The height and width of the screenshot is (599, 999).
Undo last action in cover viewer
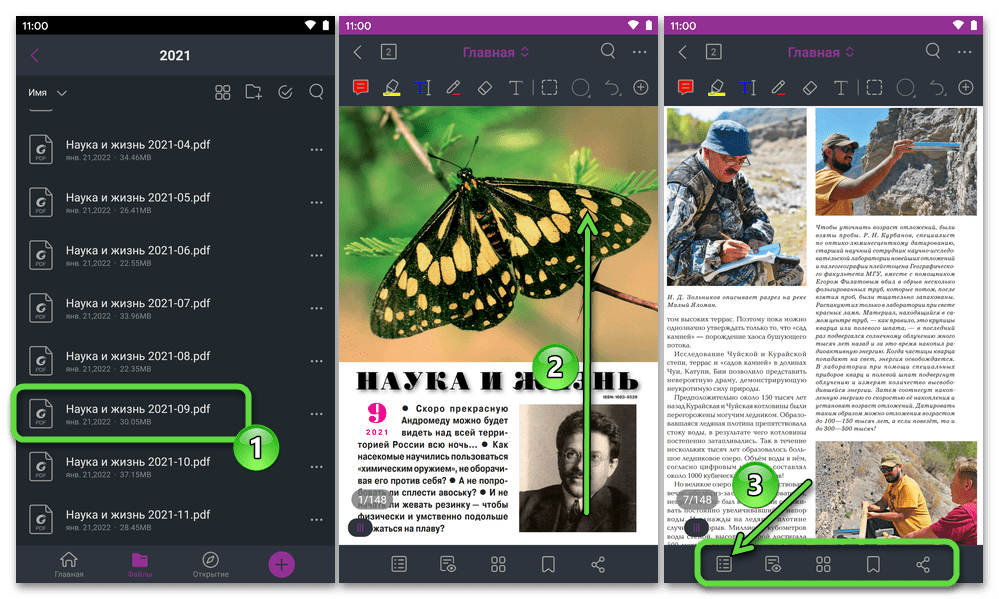click(612, 87)
